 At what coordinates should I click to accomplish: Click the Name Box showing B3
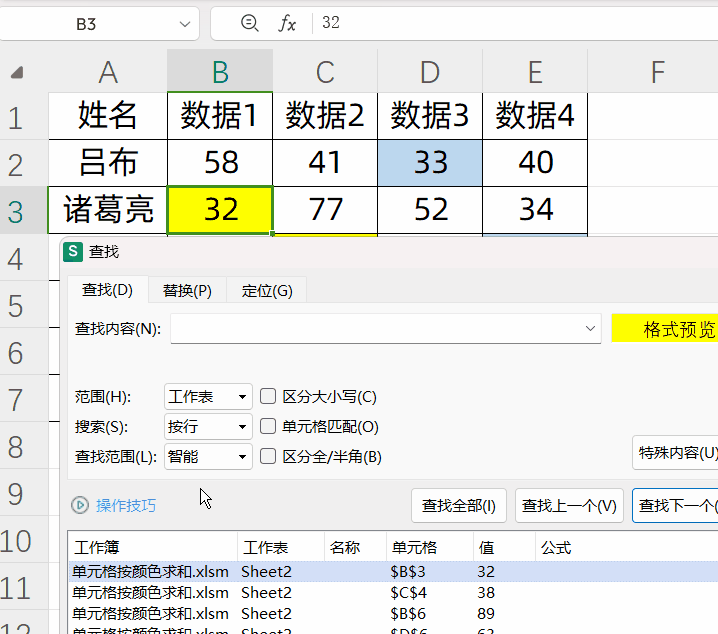click(x=86, y=24)
